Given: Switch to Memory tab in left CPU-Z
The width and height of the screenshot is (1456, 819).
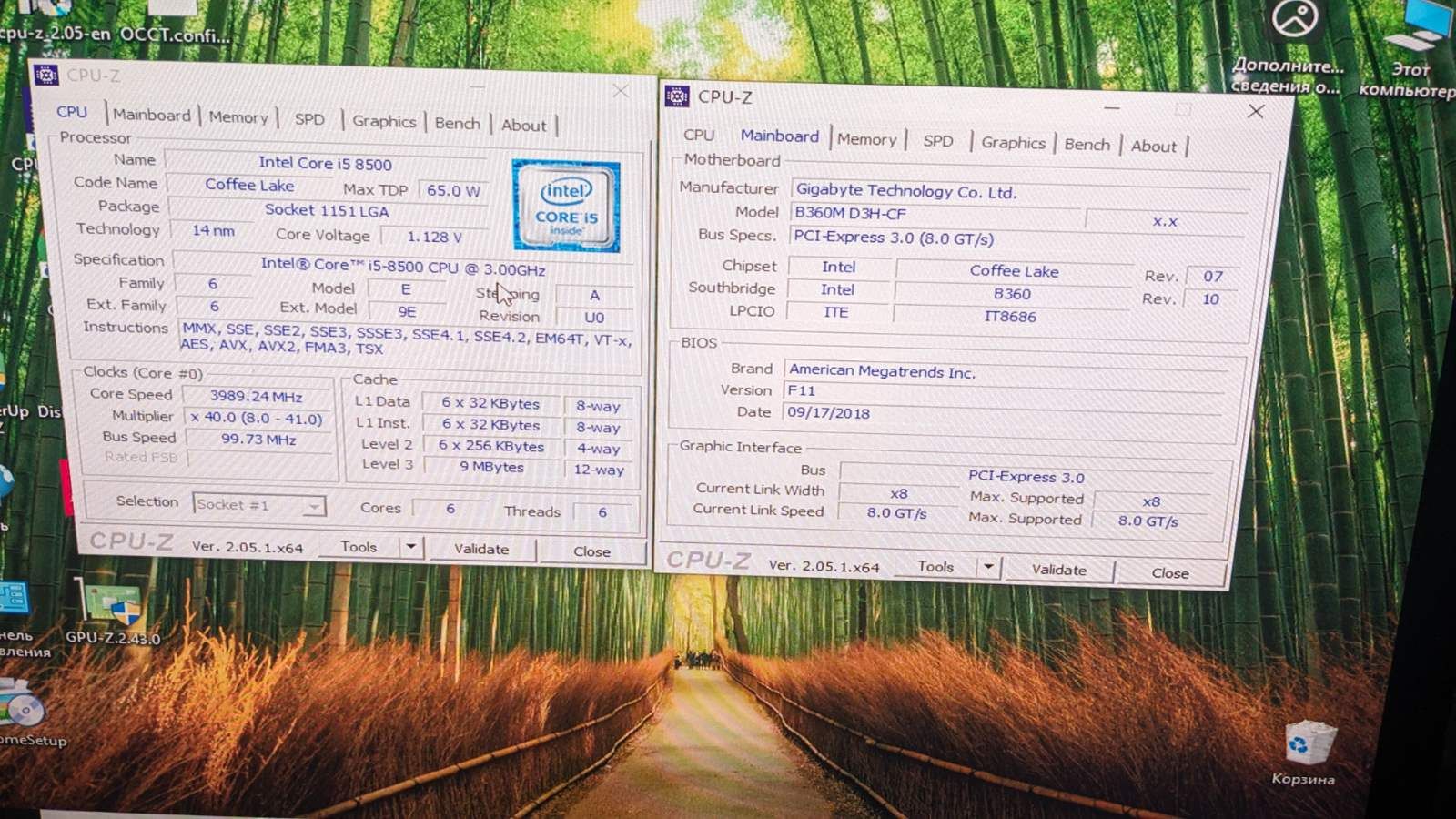Looking at the screenshot, I should [x=238, y=116].
